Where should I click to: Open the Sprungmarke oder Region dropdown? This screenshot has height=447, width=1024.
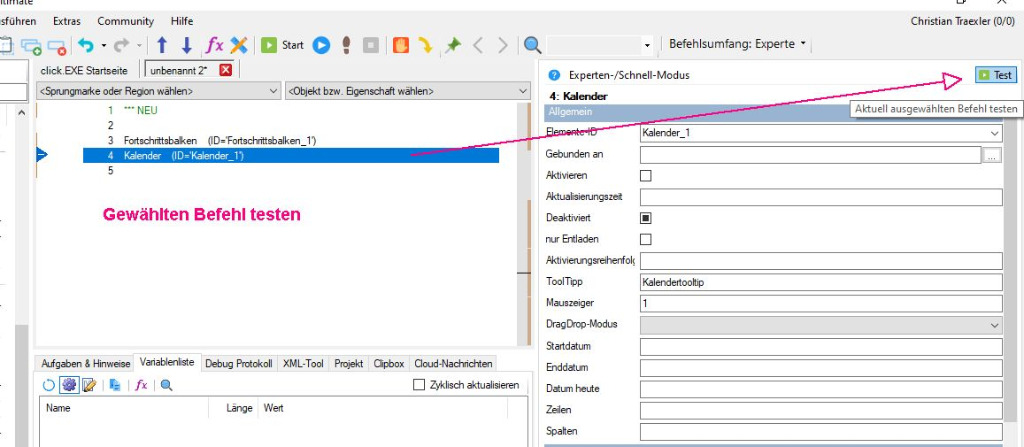pyautogui.click(x=158, y=91)
